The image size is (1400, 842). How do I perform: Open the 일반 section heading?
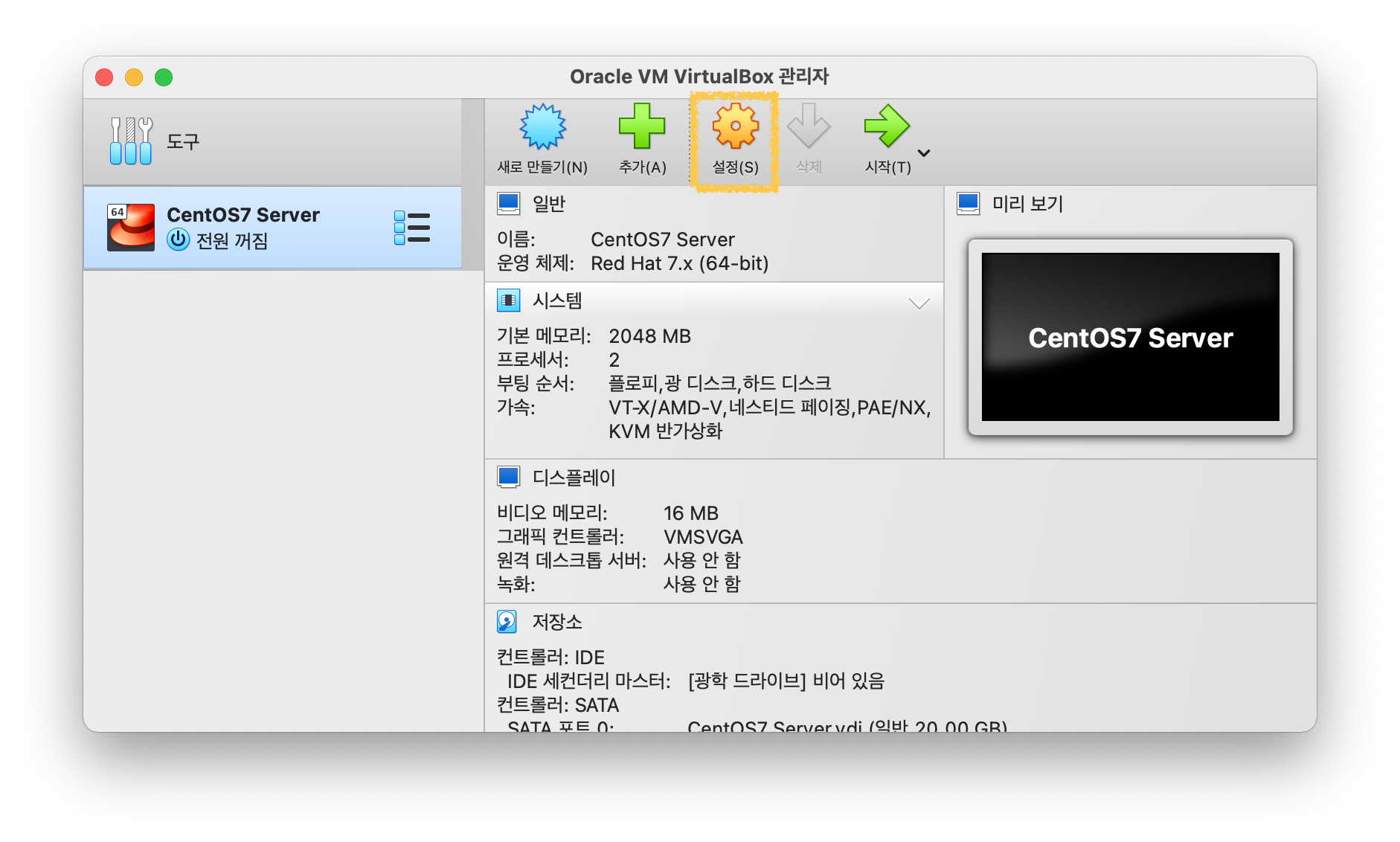click(x=549, y=204)
